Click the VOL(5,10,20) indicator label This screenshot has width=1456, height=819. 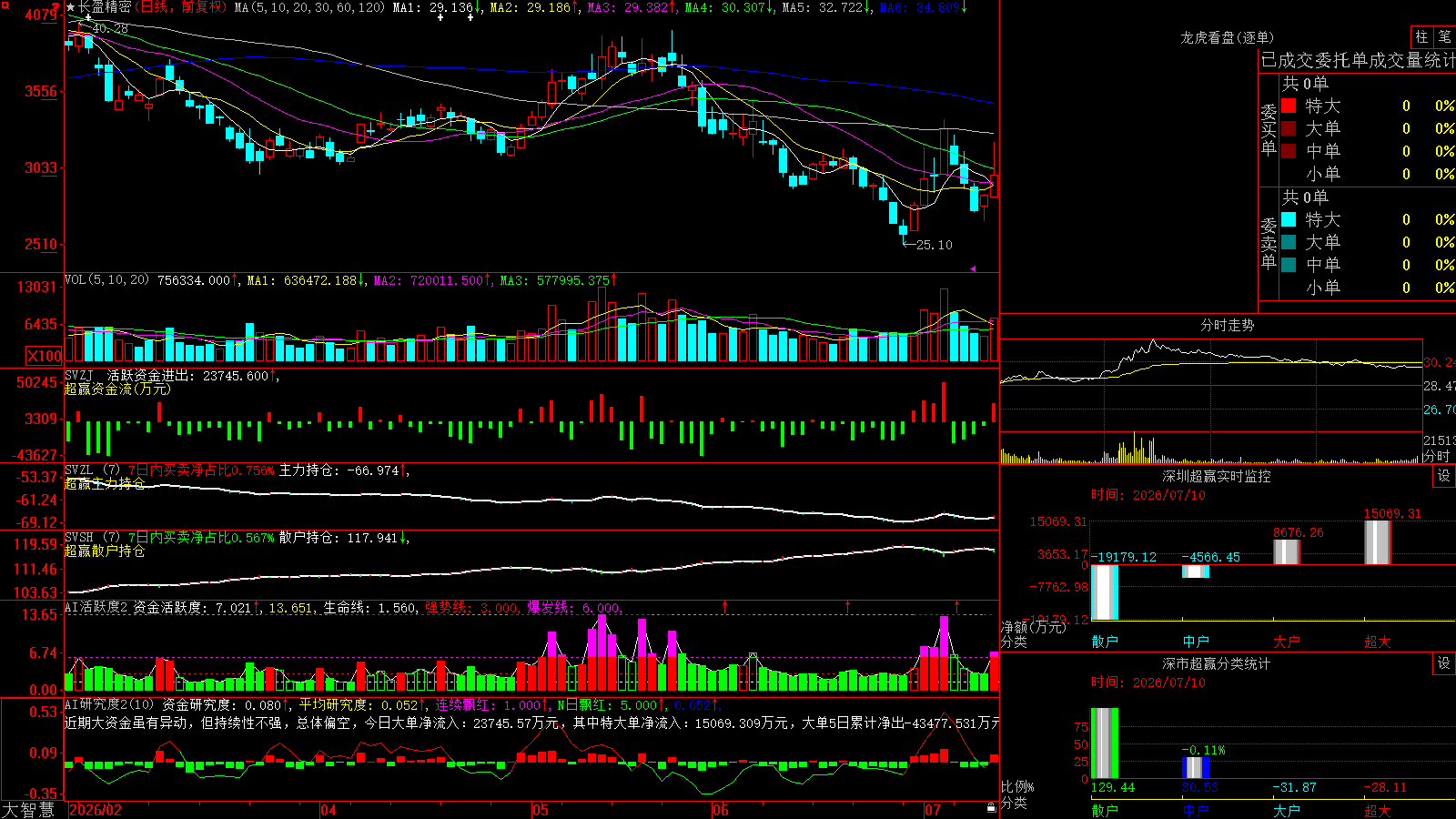(x=106, y=279)
